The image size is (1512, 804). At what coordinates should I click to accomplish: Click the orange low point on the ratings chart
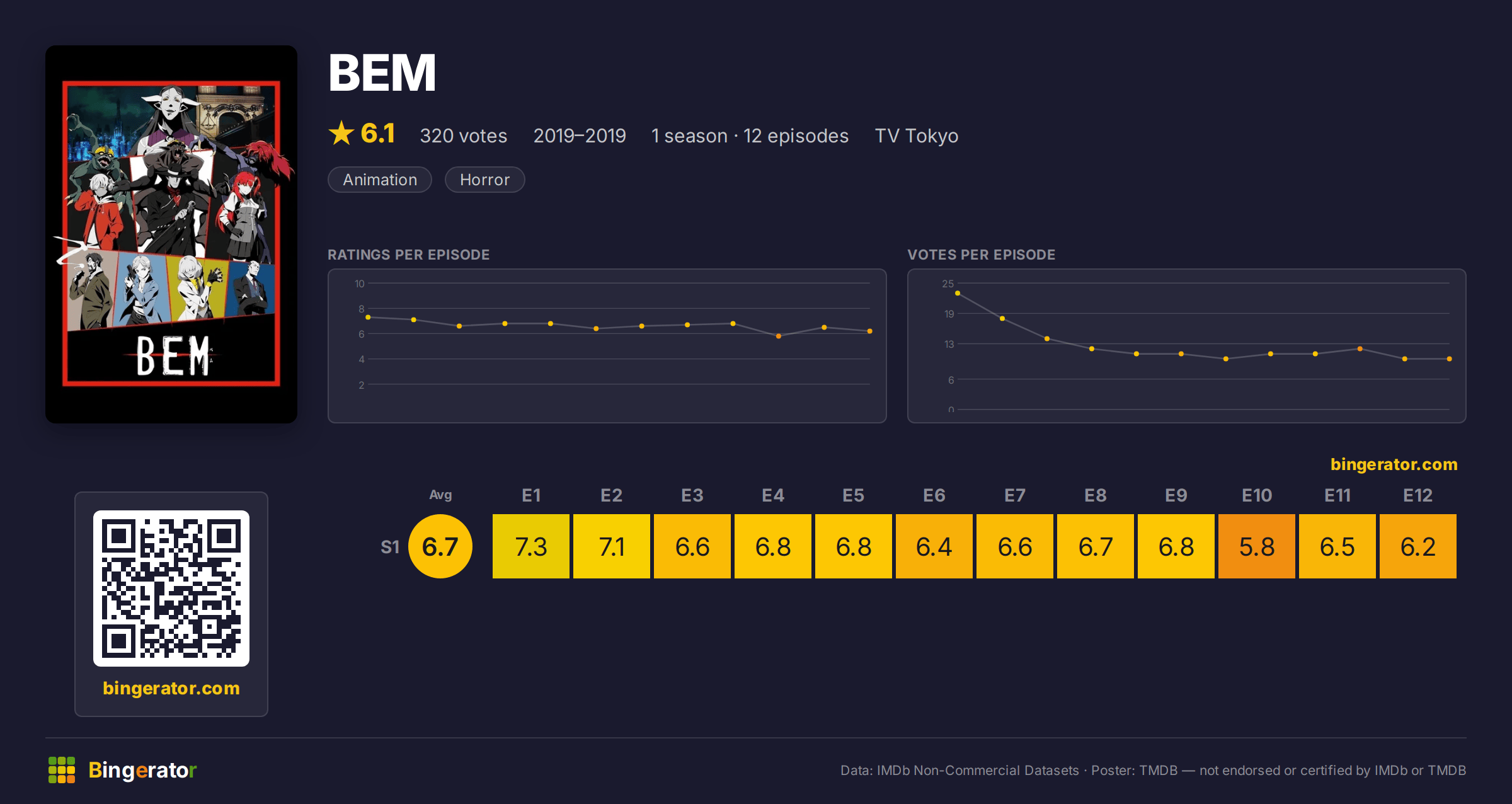tap(779, 336)
